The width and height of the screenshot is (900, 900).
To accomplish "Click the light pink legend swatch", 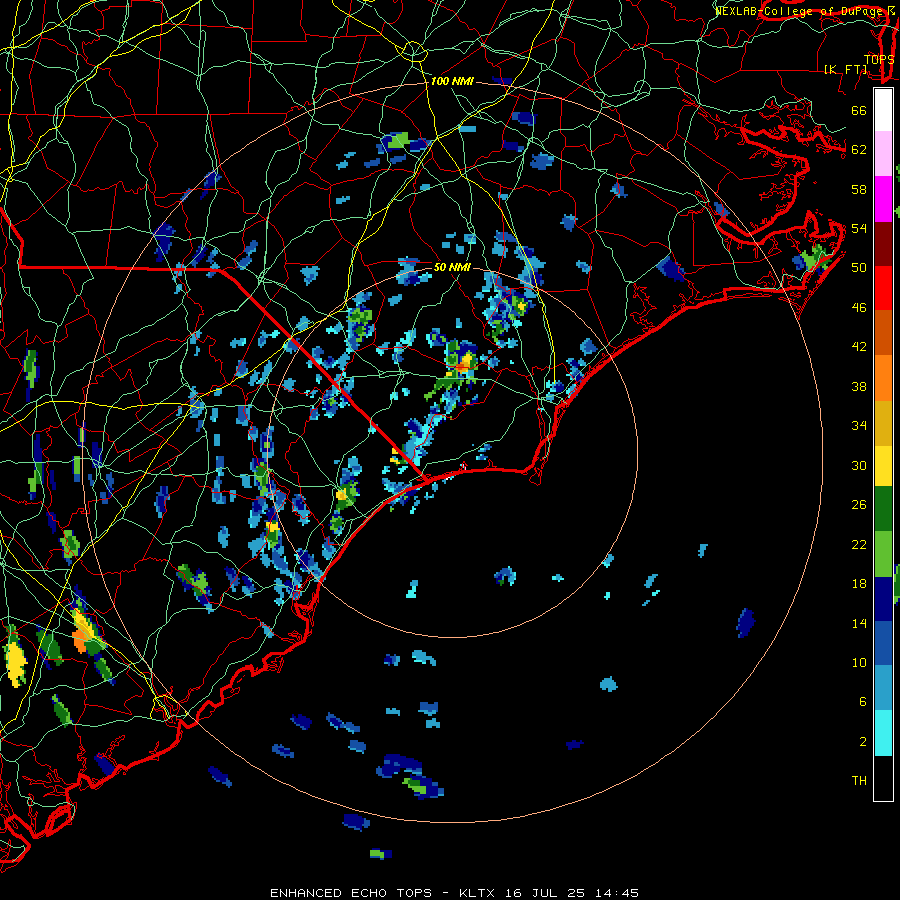I will (883, 154).
